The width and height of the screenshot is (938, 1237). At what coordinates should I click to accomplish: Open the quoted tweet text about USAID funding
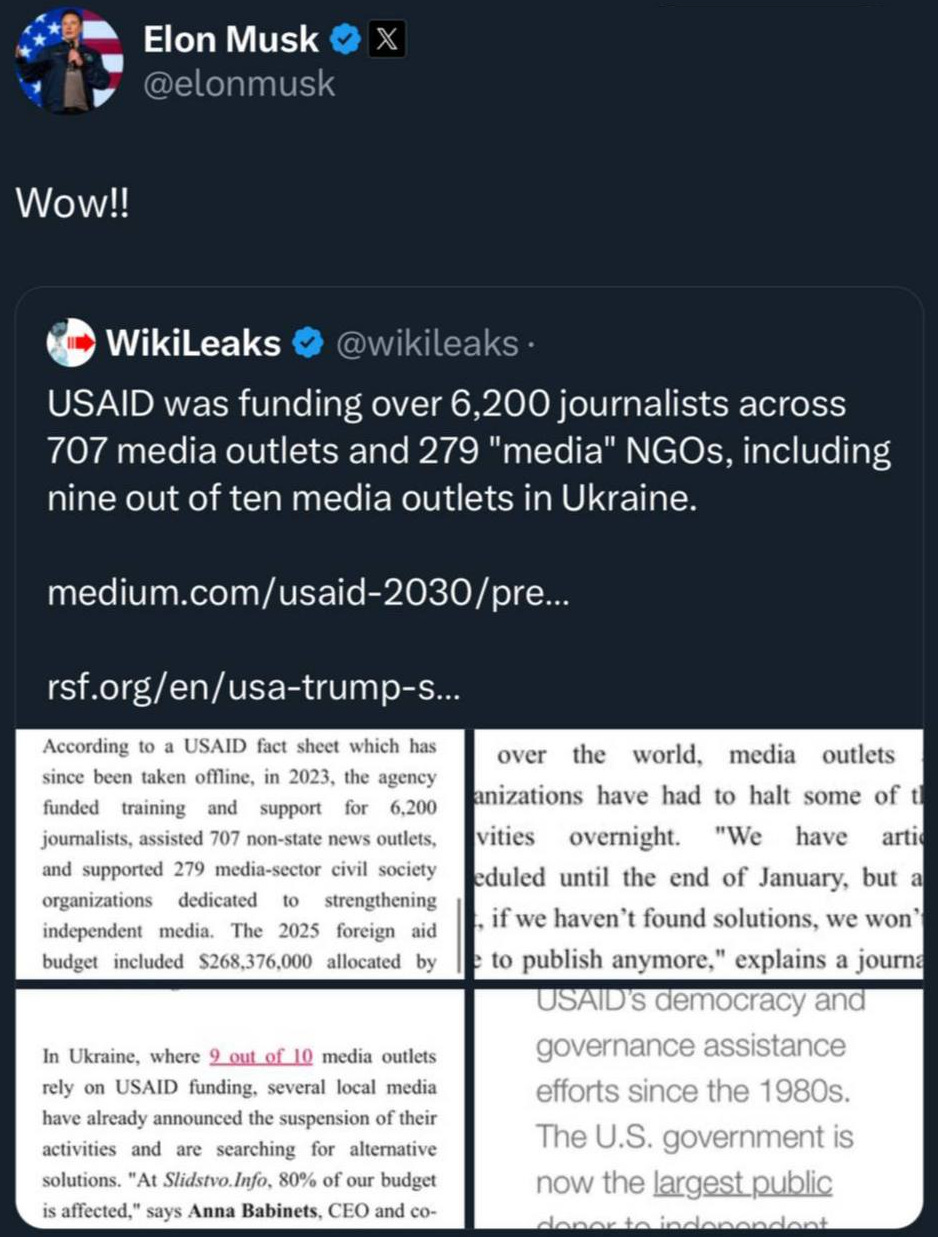click(x=469, y=451)
